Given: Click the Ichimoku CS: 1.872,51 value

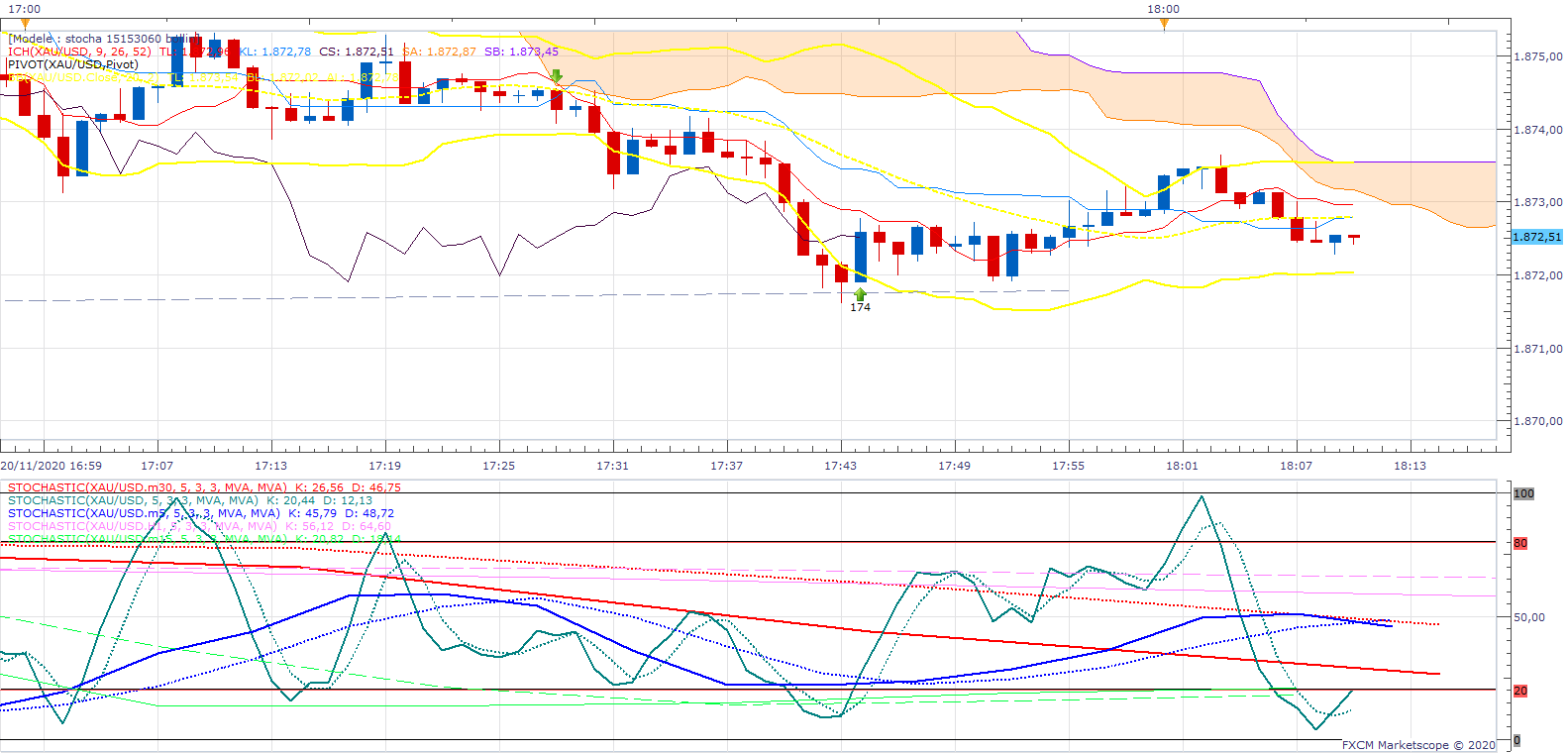Looking at the screenshot, I should tap(356, 52).
